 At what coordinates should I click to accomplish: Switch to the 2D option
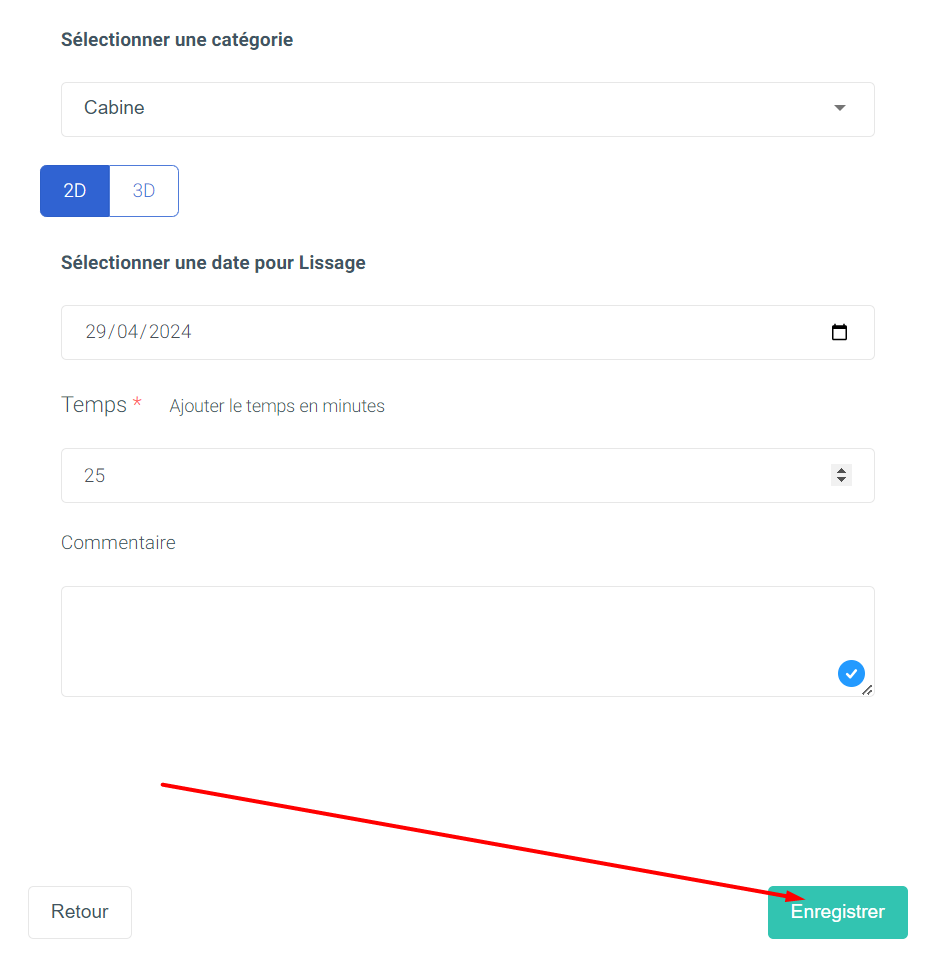(x=75, y=190)
